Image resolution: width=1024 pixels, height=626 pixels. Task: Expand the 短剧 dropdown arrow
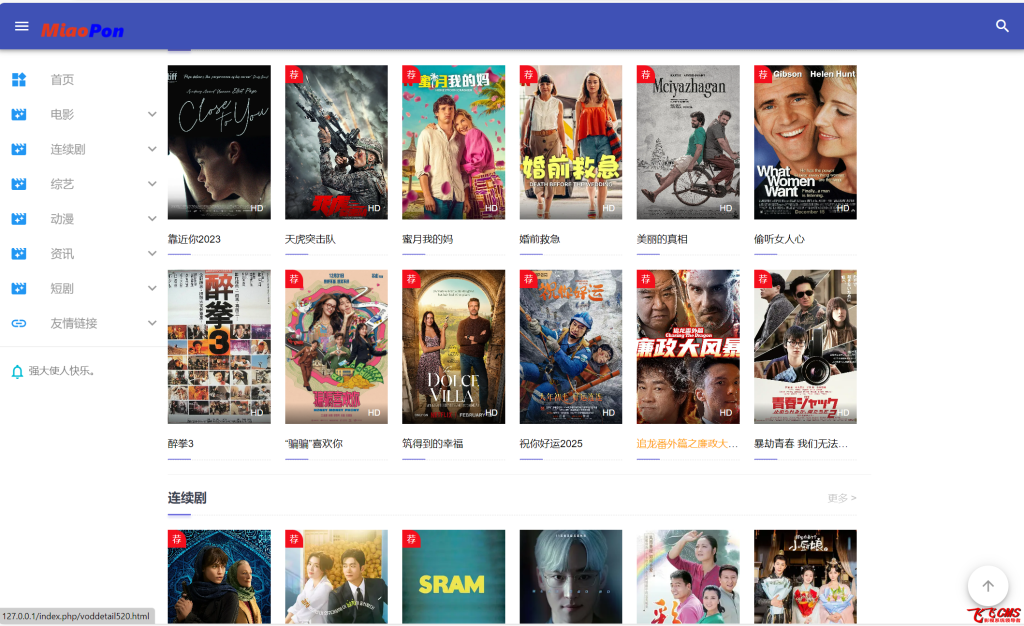pyautogui.click(x=152, y=288)
